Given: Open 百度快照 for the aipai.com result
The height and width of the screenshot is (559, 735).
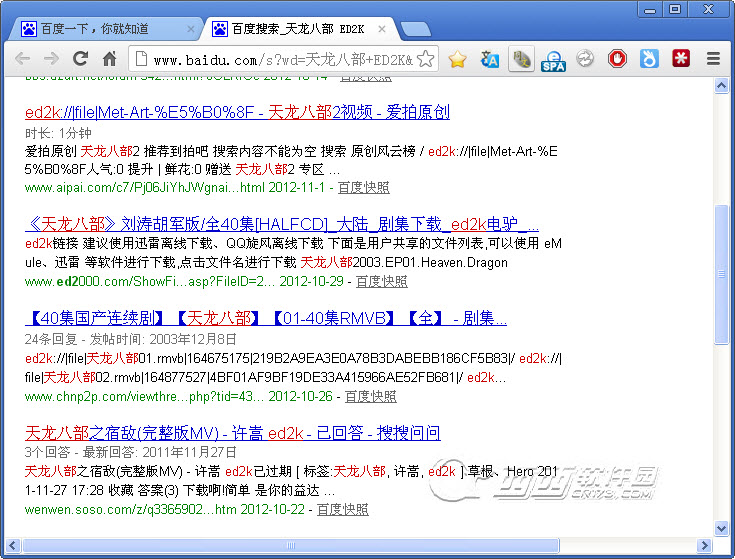Looking at the screenshot, I should (364, 187).
